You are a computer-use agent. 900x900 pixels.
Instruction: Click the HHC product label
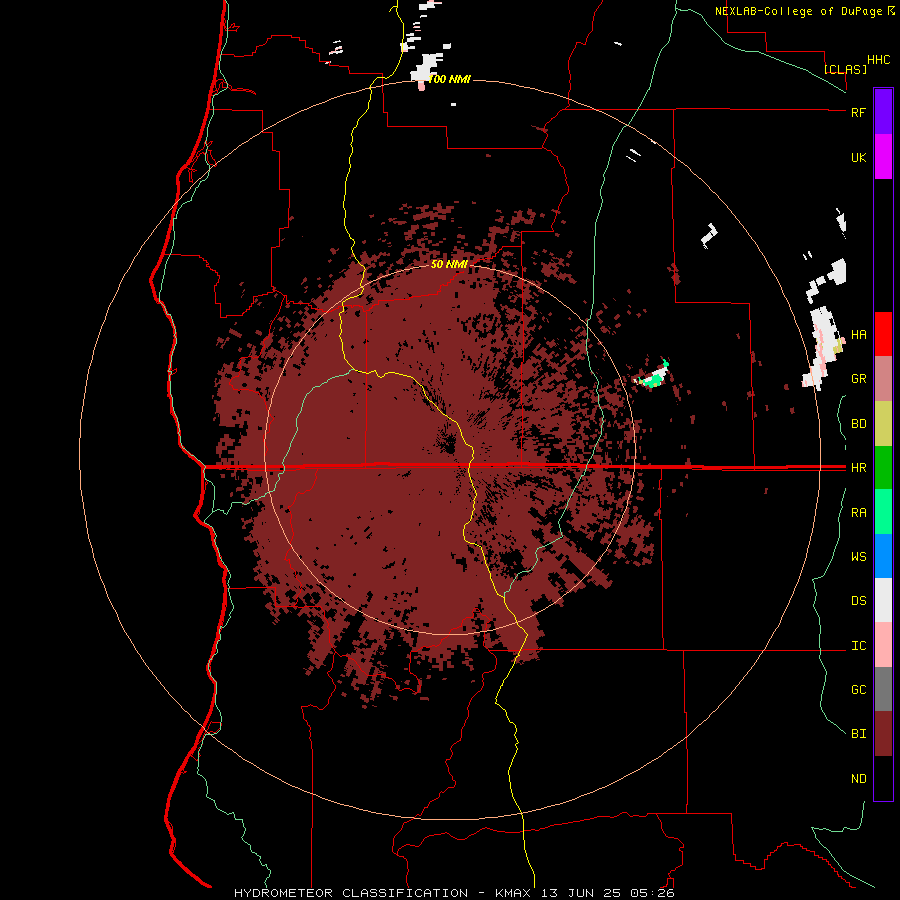click(x=879, y=60)
